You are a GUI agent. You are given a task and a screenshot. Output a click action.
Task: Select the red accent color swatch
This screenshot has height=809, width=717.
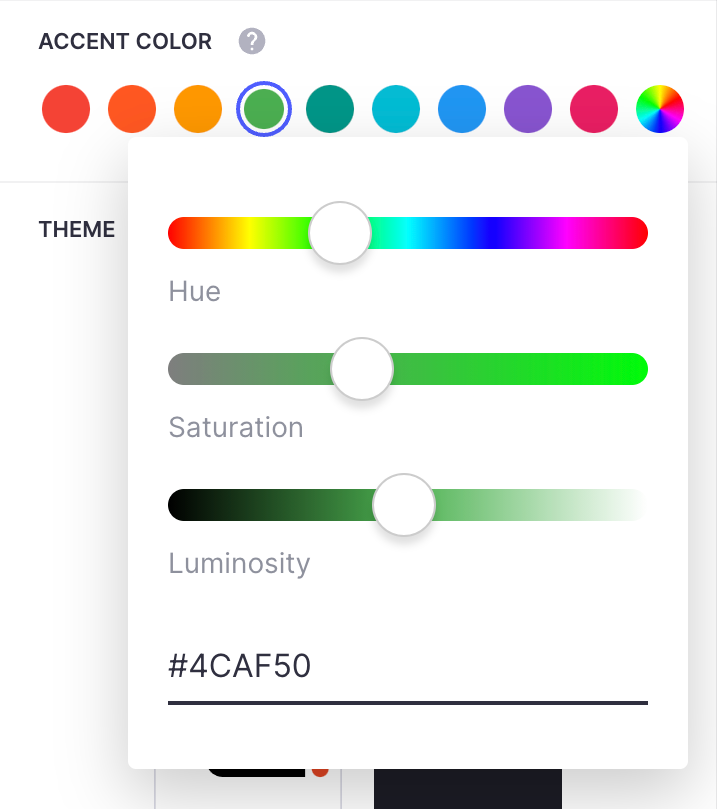pyautogui.click(x=65, y=109)
